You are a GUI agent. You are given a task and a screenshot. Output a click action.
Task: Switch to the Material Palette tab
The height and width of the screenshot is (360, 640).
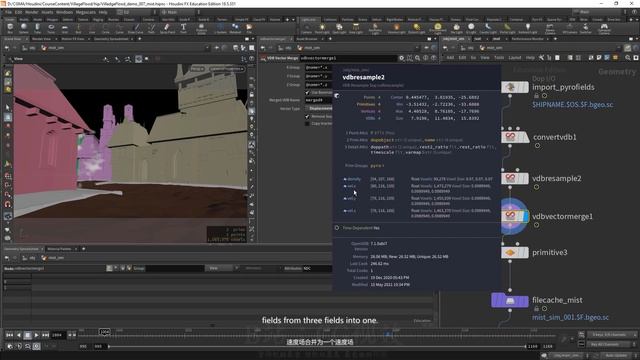point(59,249)
